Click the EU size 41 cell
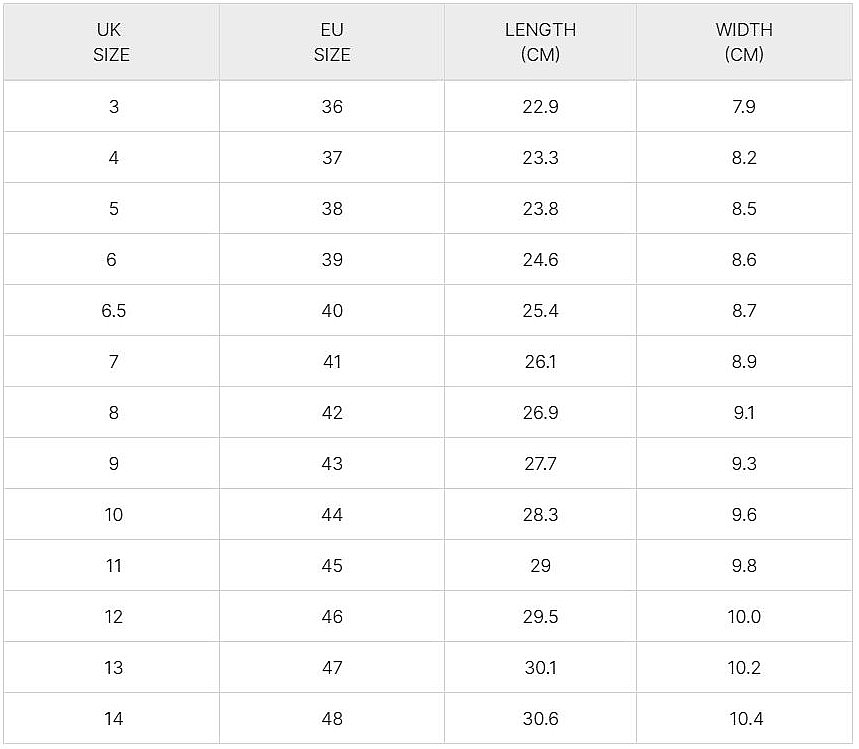Viewport: 859px width, 749px height. click(332, 362)
